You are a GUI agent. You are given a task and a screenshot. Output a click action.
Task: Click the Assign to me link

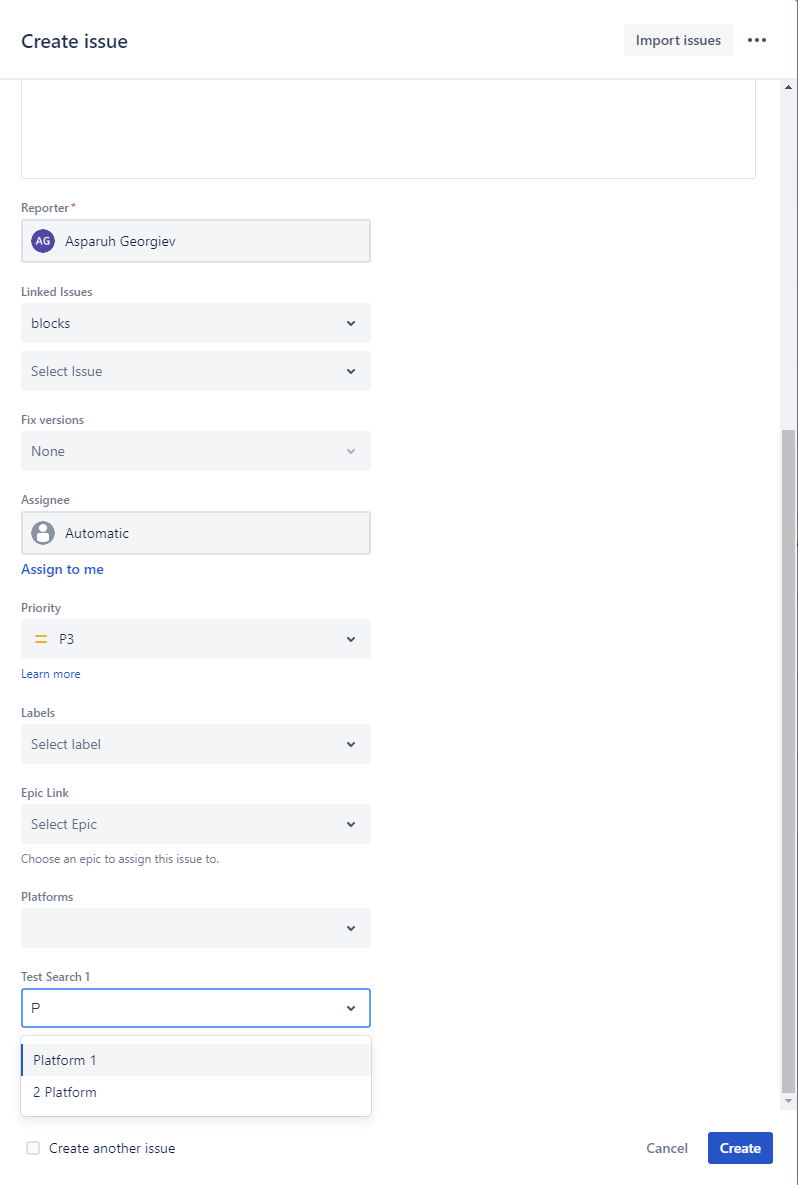(x=62, y=569)
